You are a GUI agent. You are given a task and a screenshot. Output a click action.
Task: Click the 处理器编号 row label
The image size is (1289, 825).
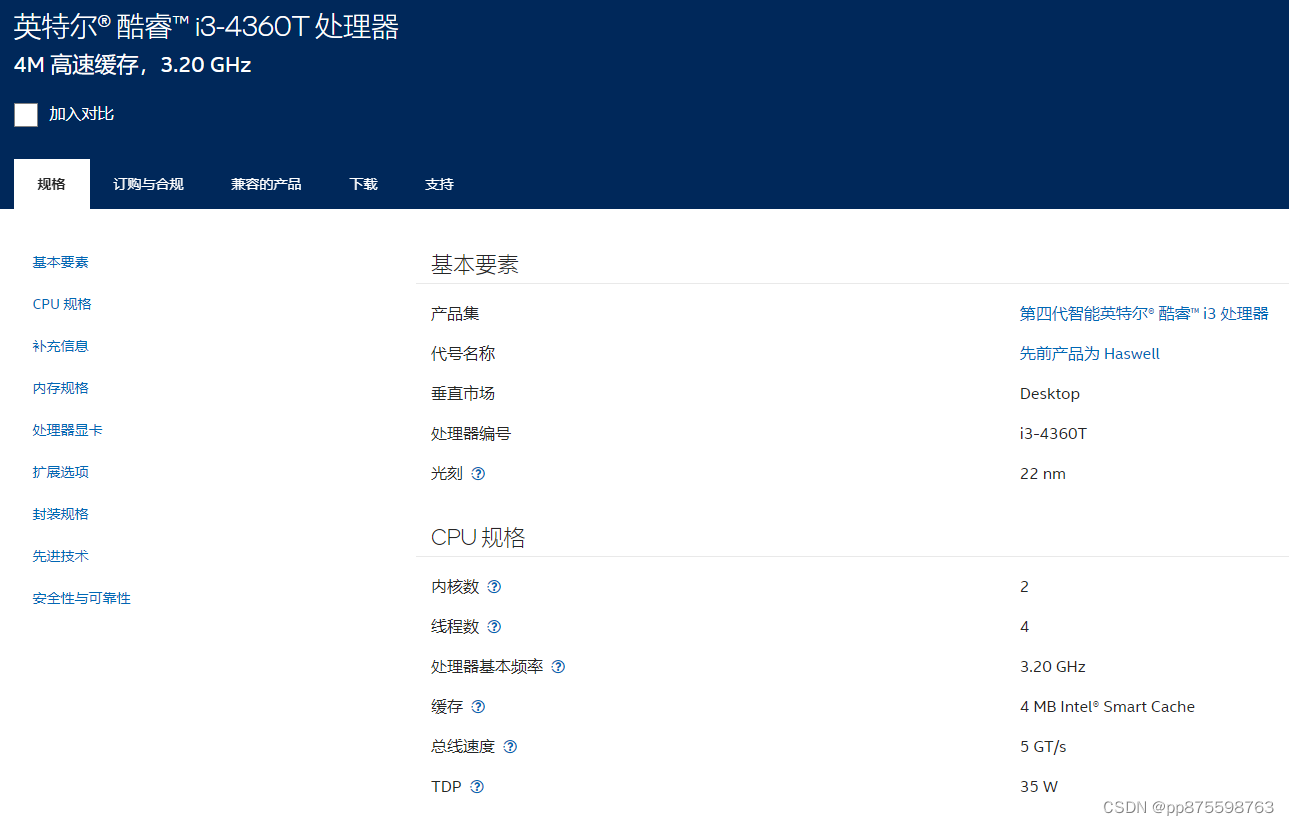tap(471, 434)
